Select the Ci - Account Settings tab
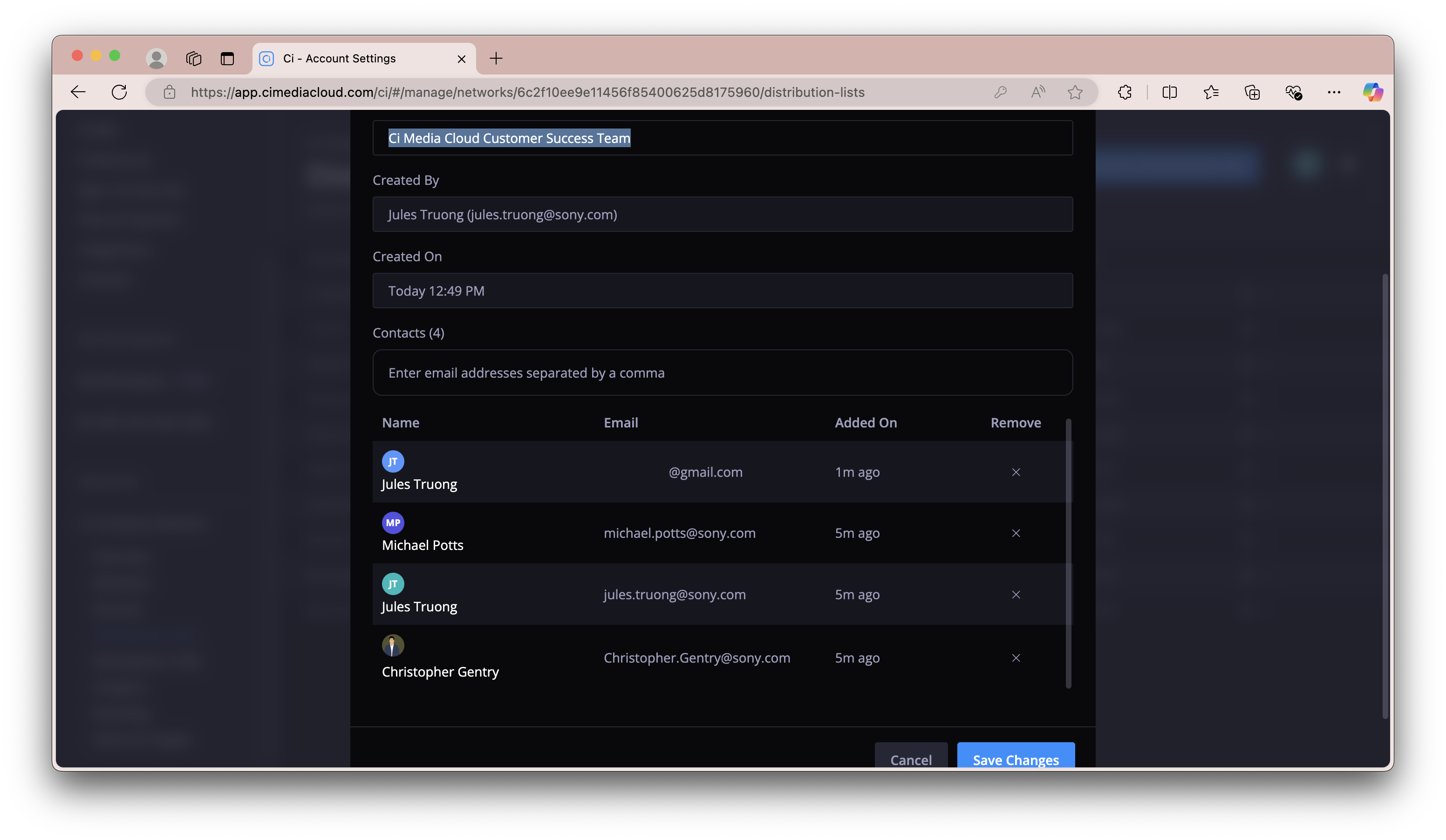This screenshot has height=840, width=1446. click(364, 59)
